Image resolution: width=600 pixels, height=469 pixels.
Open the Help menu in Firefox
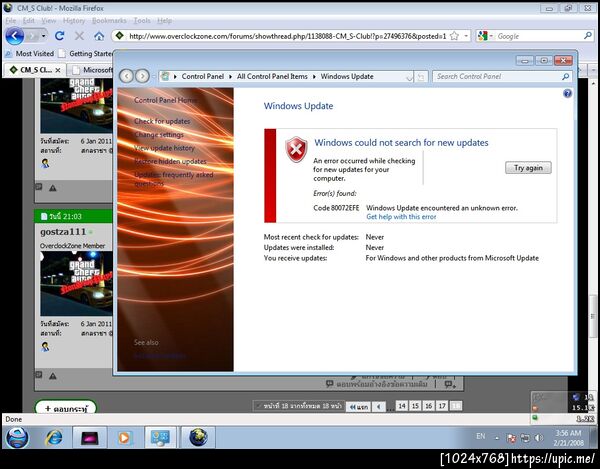[165, 21]
